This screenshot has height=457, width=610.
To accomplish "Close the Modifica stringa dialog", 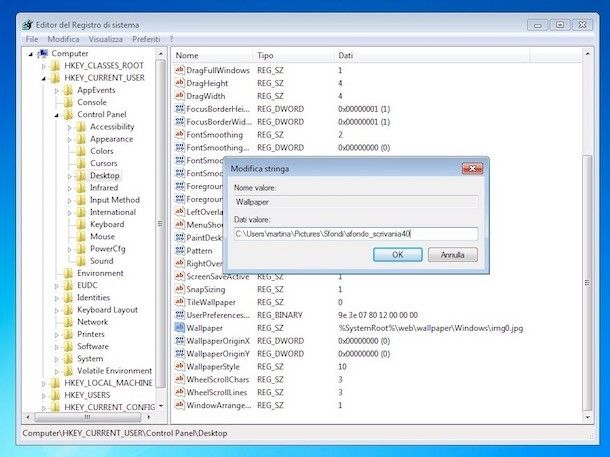I will (472, 168).
